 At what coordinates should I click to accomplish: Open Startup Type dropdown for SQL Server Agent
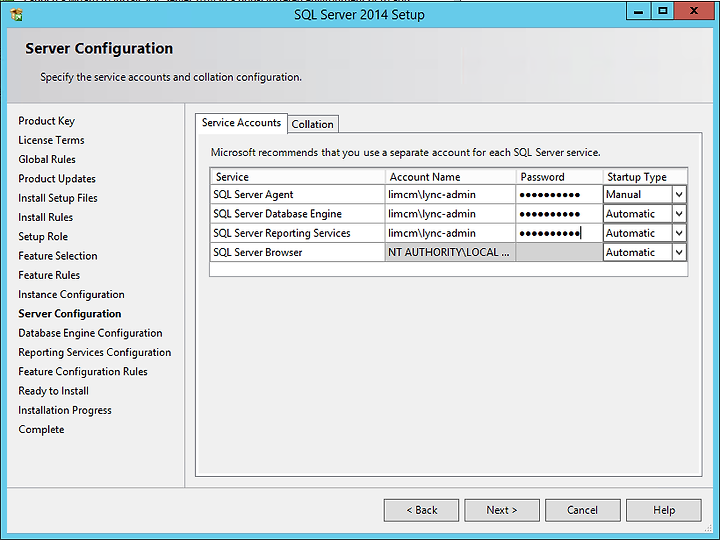click(679, 195)
